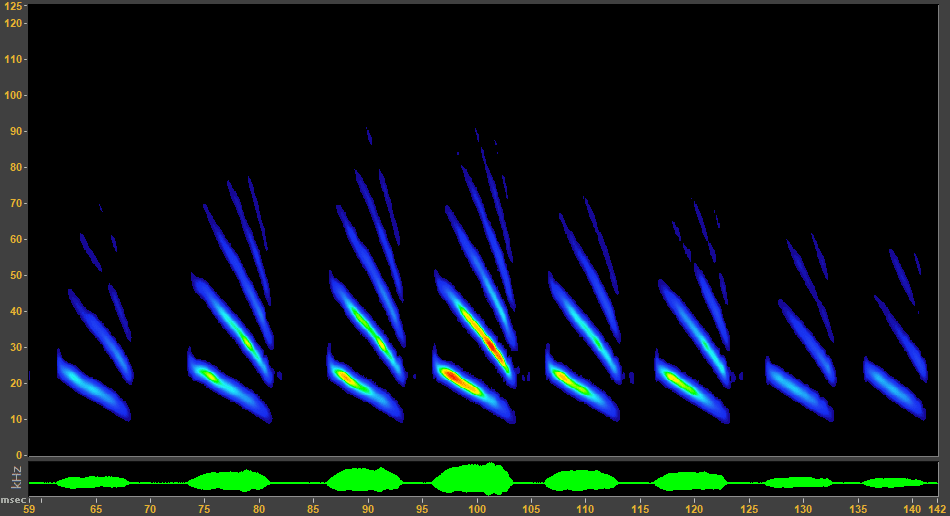Click the 142 msec time axis end label
The image size is (950, 516).
(938, 509)
